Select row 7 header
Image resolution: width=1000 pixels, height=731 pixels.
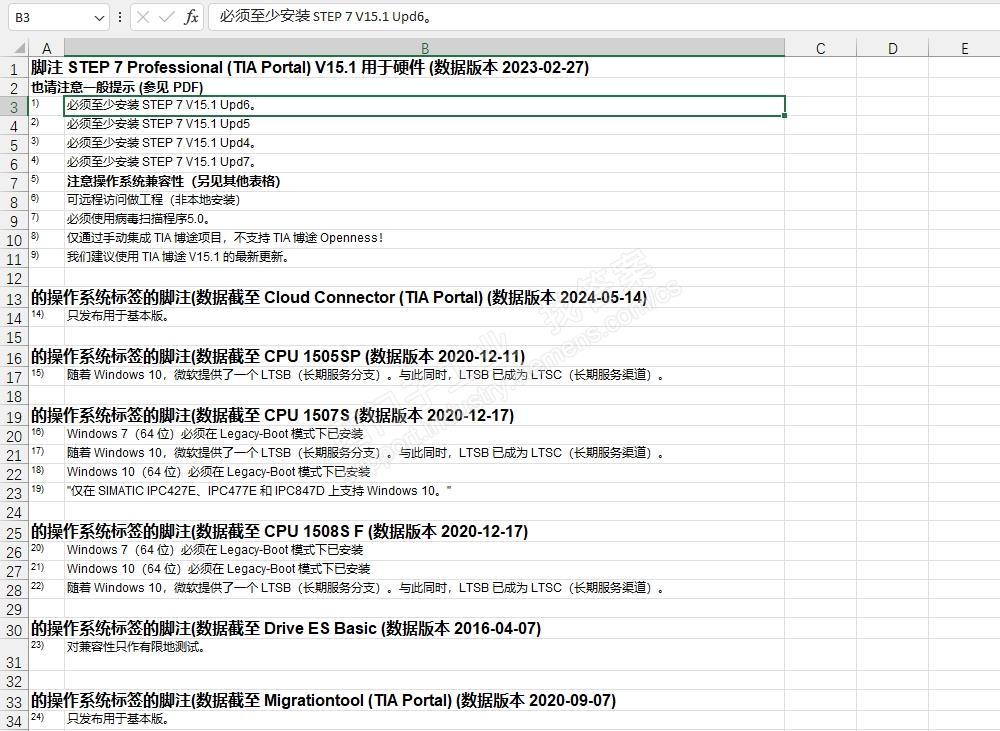[14, 183]
